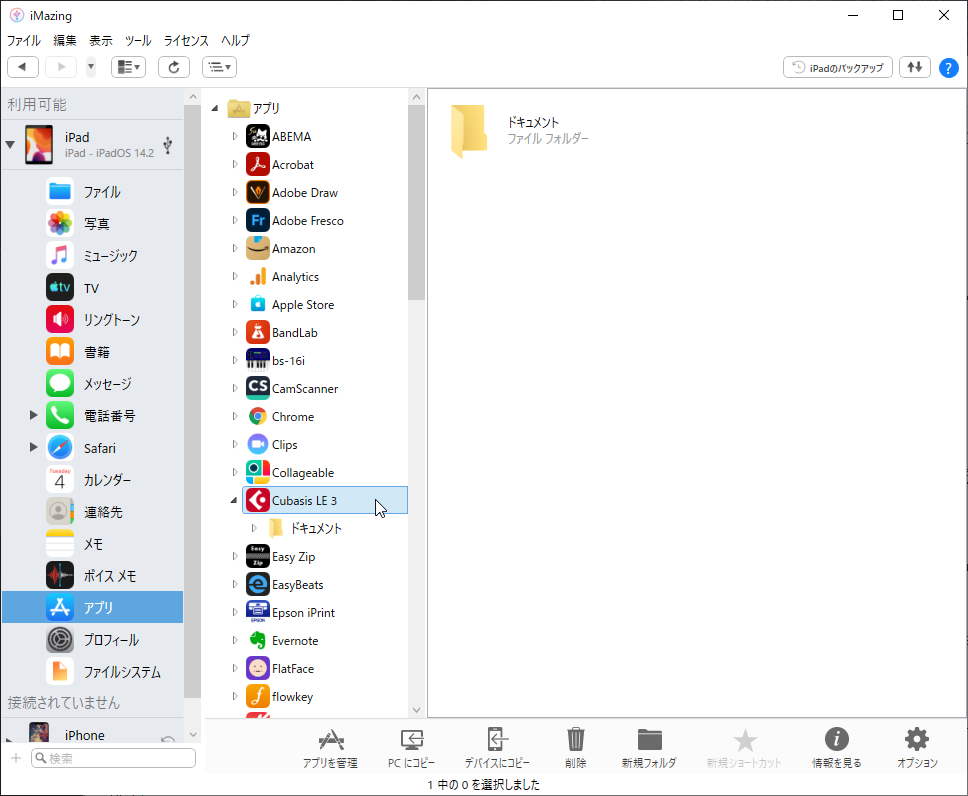Collapse the iPad device section
Image resolution: width=968 pixels, height=796 pixels.
pos(10,145)
